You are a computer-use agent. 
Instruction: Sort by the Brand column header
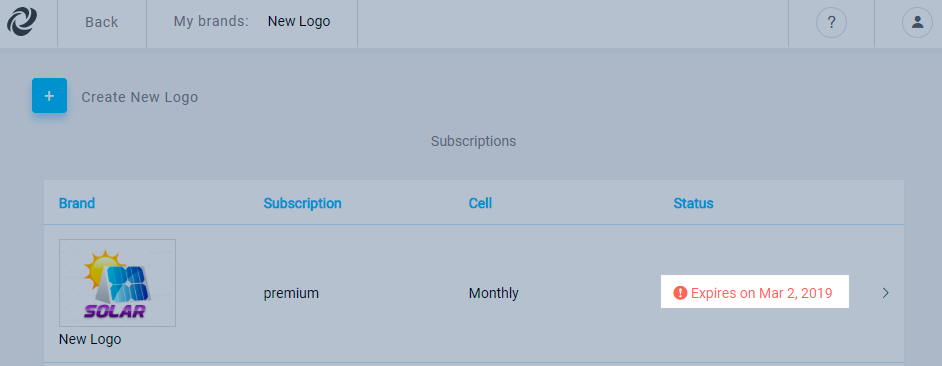click(77, 203)
